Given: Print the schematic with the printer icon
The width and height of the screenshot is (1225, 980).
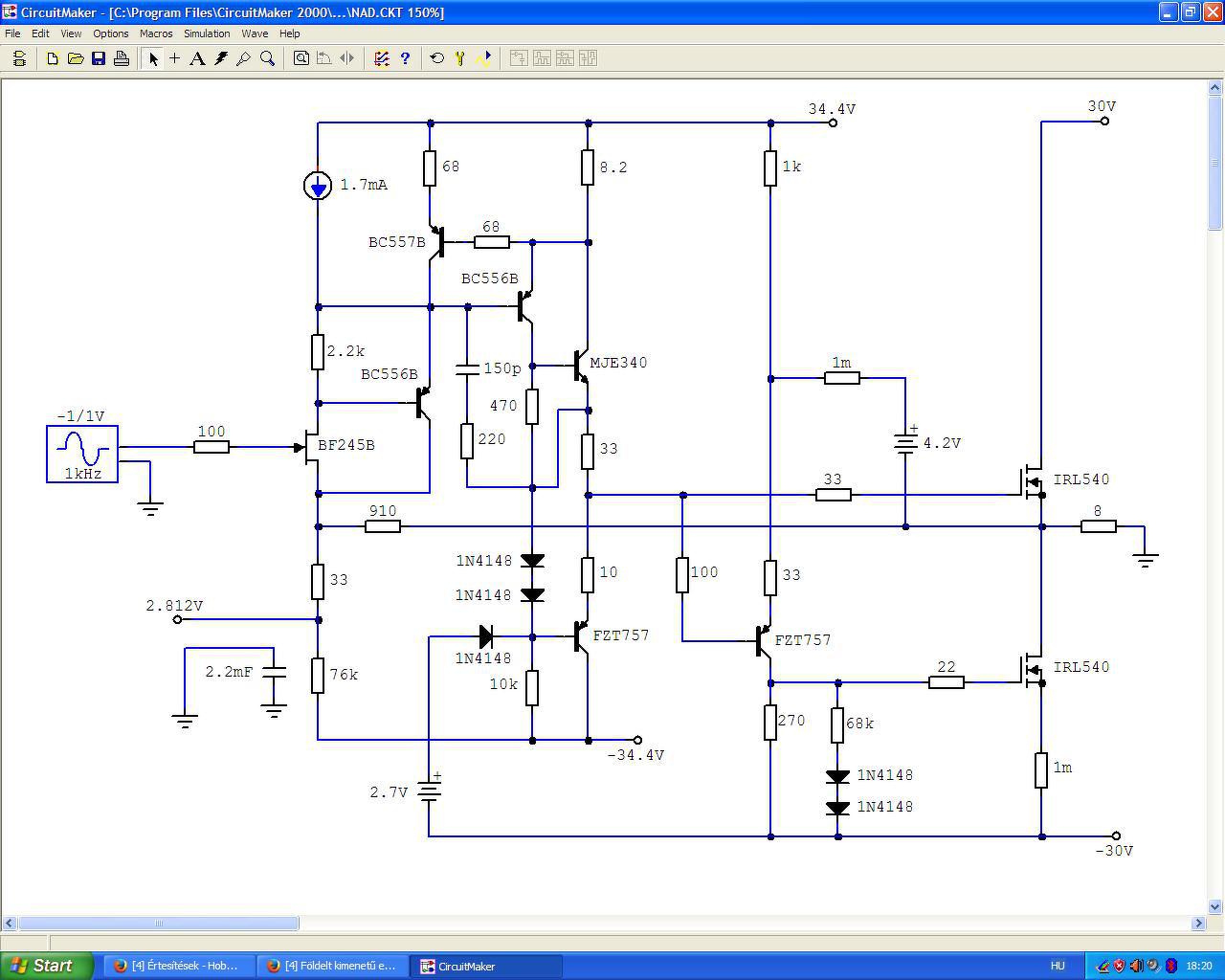Looking at the screenshot, I should click(x=122, y=58).
